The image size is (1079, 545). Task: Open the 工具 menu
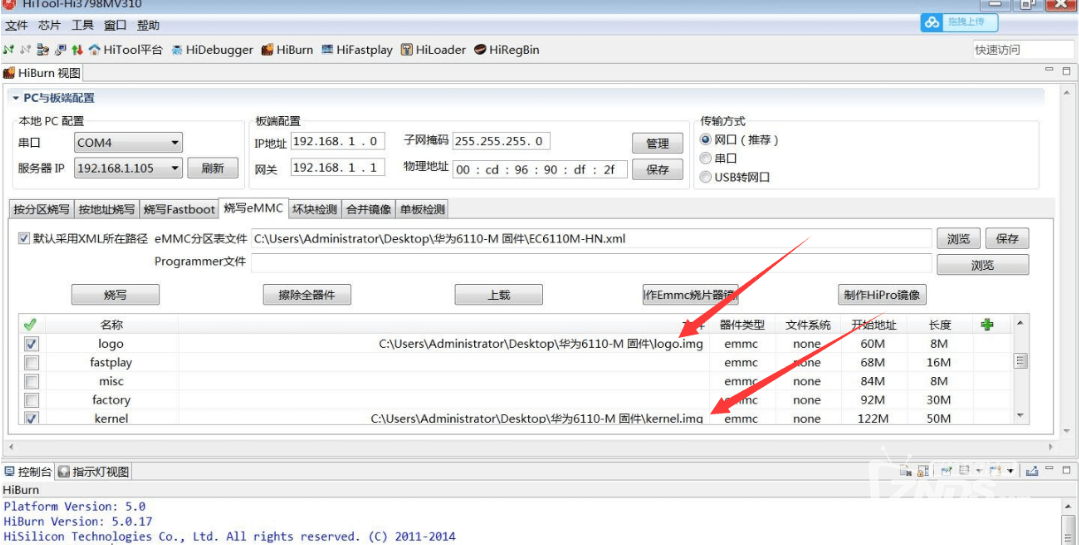(82, 25)
